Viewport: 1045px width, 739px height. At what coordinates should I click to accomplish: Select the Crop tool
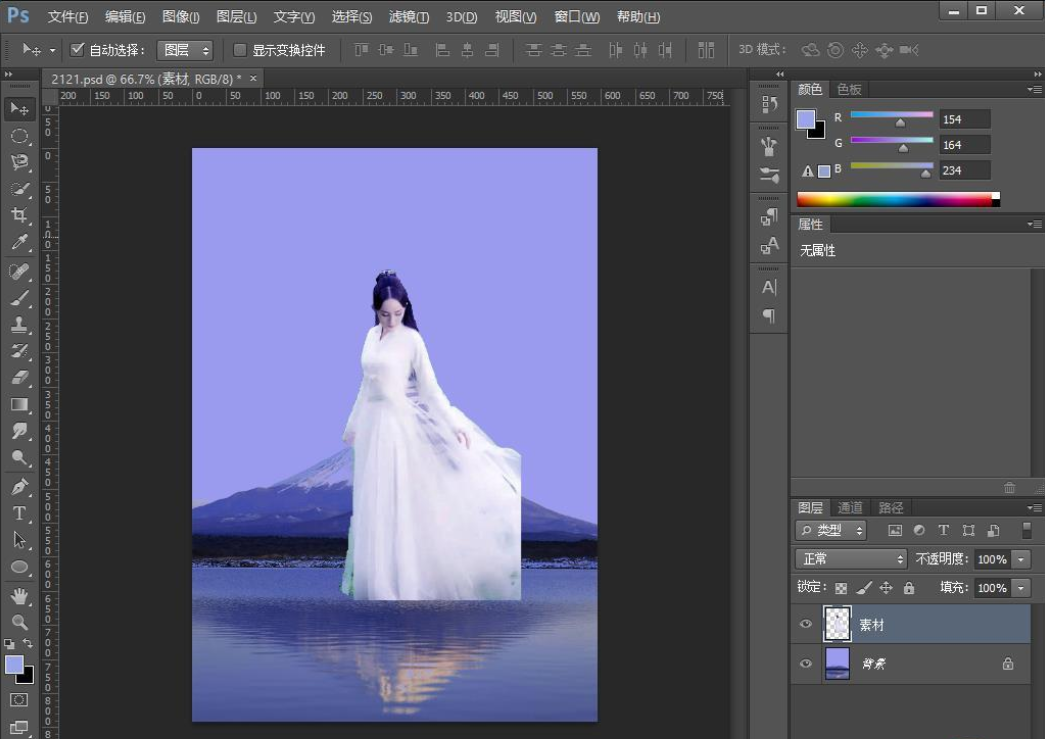tap(19, 215)
